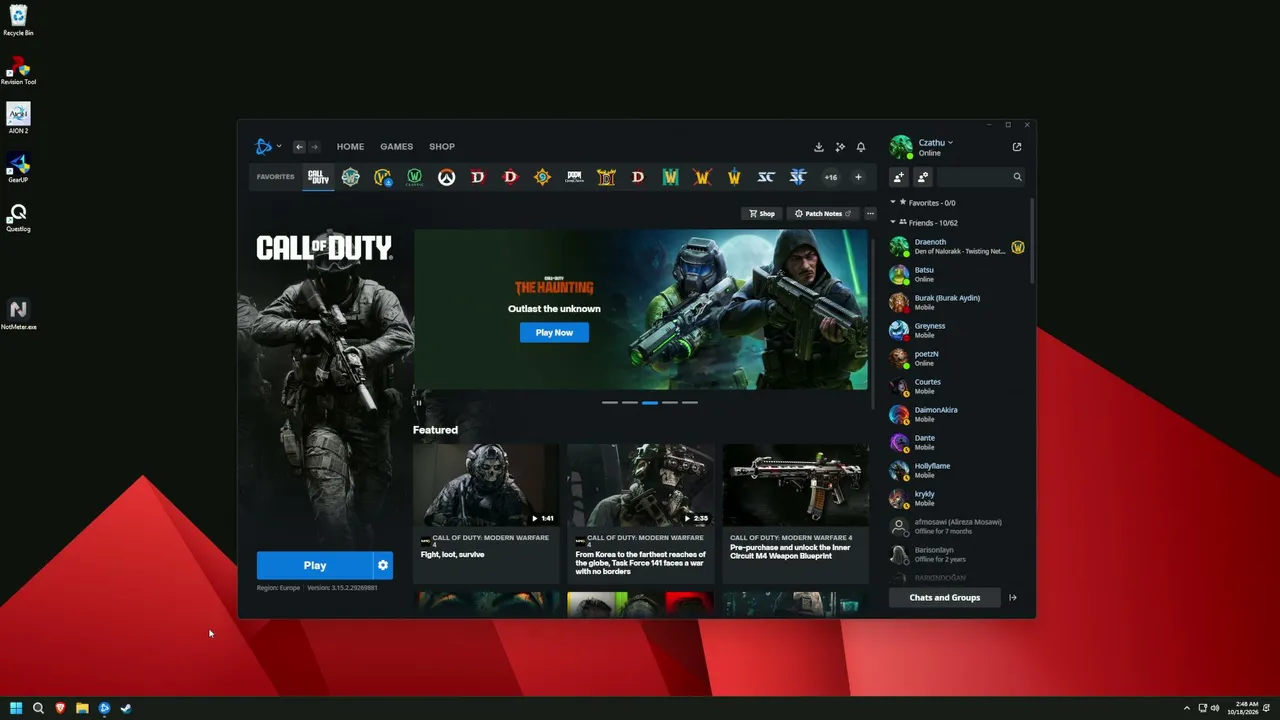This screenshot has width=1280, height=720.
Task: Click the navigate forward arrow
Action: (314, 147)
